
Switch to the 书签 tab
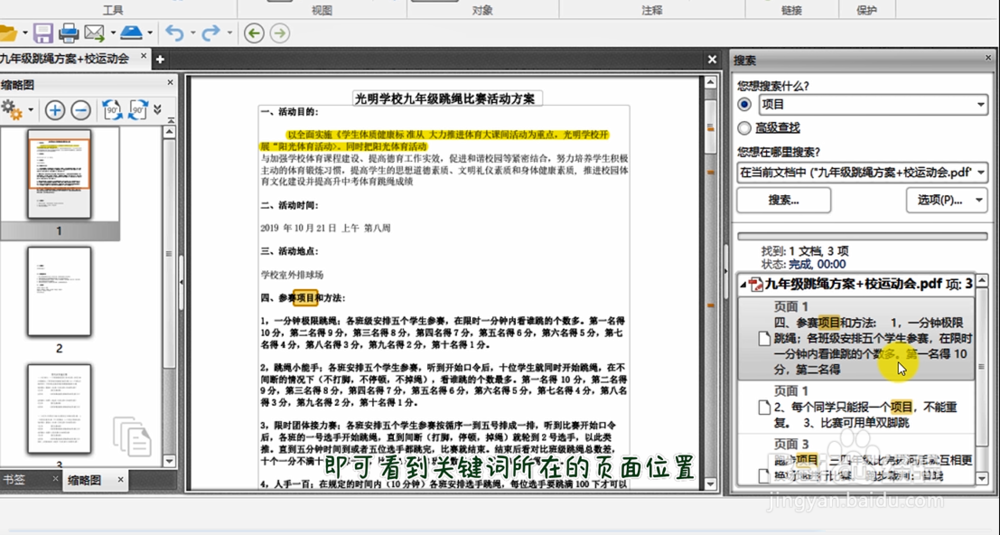tap(14, 480)
